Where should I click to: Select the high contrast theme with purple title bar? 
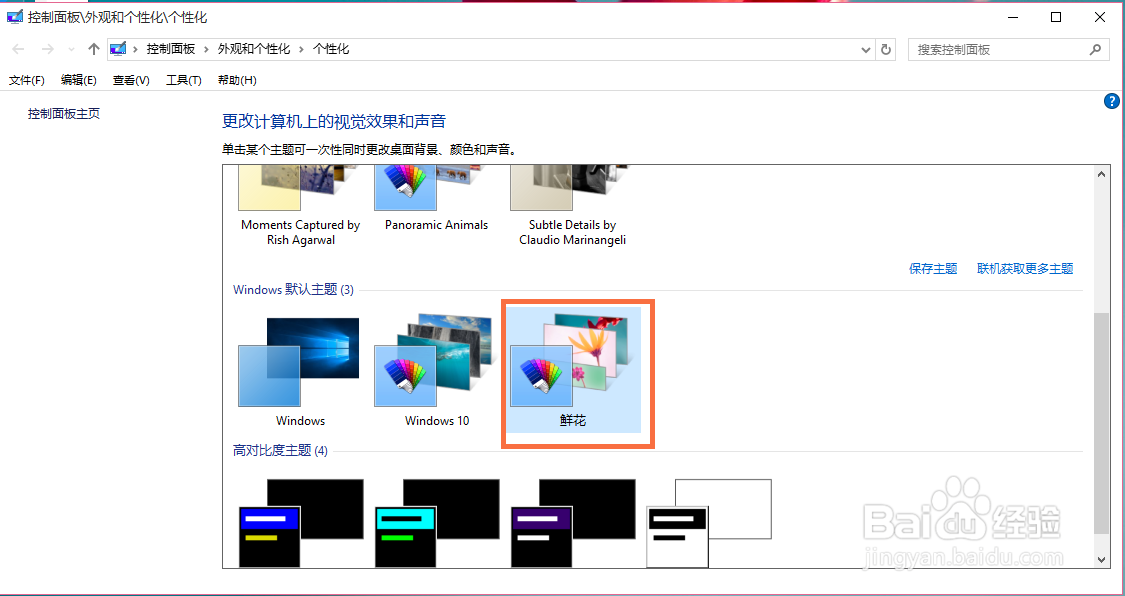point(573,522)
